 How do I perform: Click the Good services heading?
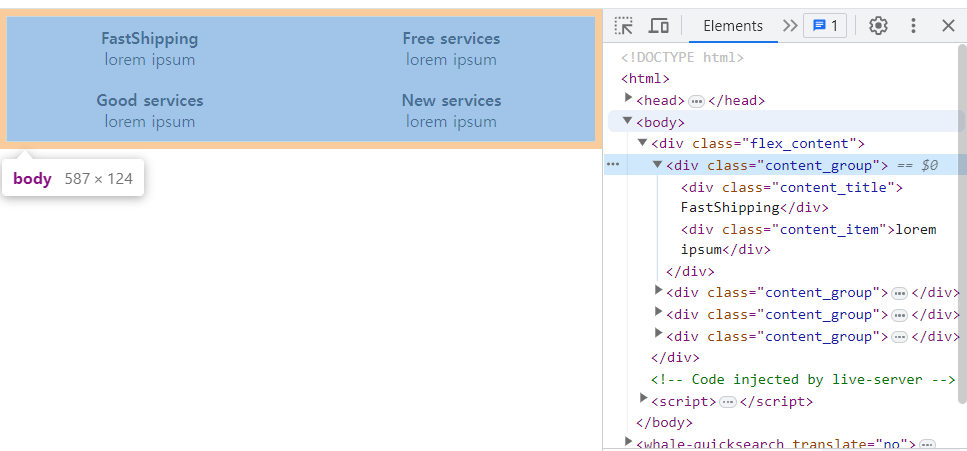pos(150,101)
